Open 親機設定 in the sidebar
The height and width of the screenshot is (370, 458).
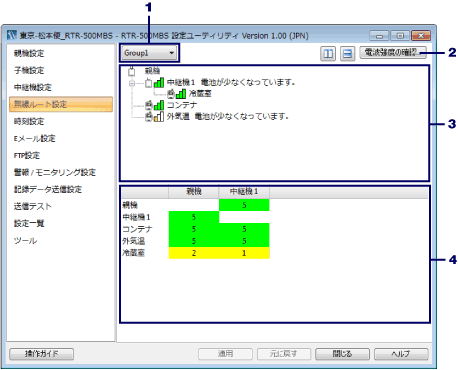pos(29,53)
